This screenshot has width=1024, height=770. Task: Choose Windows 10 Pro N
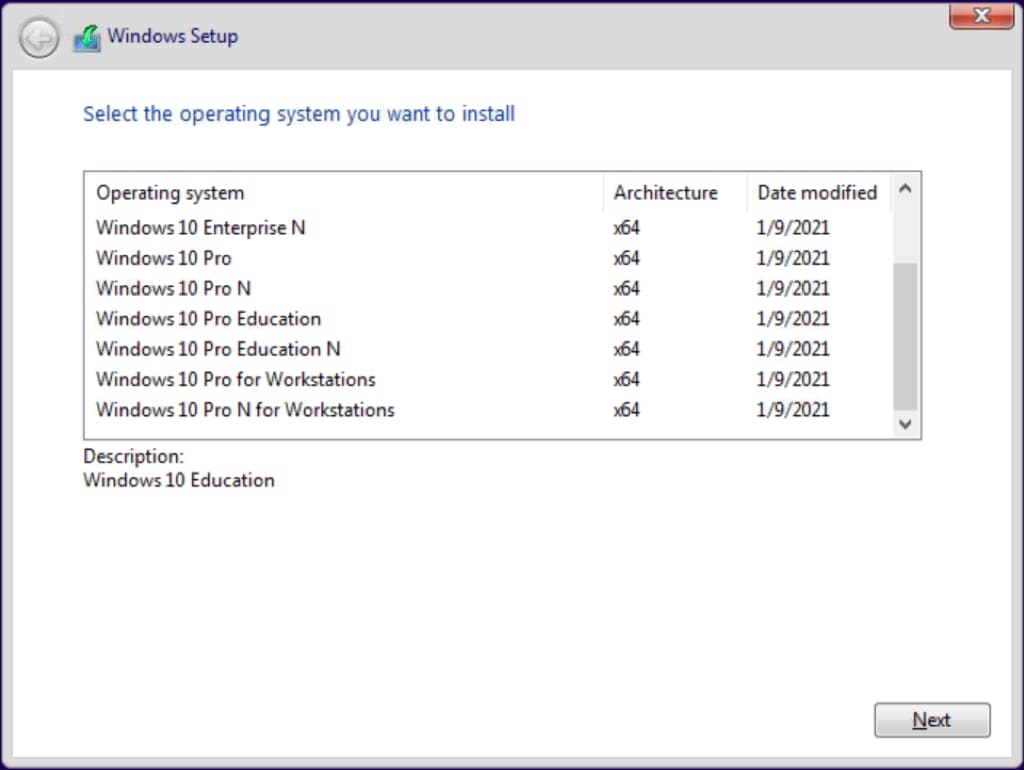(173, 289)
